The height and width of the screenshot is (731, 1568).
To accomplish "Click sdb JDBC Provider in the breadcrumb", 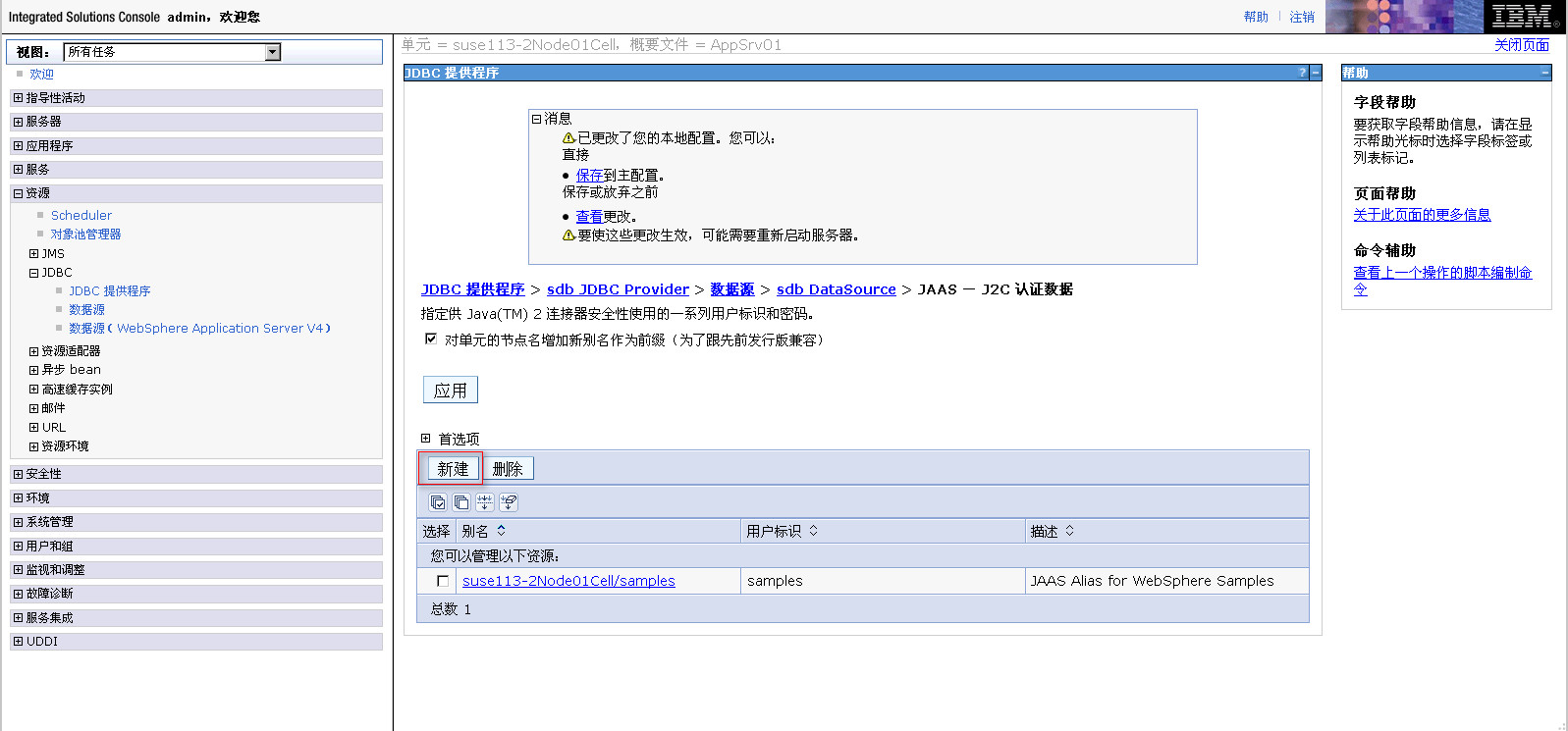I will [x=619, y=289].
